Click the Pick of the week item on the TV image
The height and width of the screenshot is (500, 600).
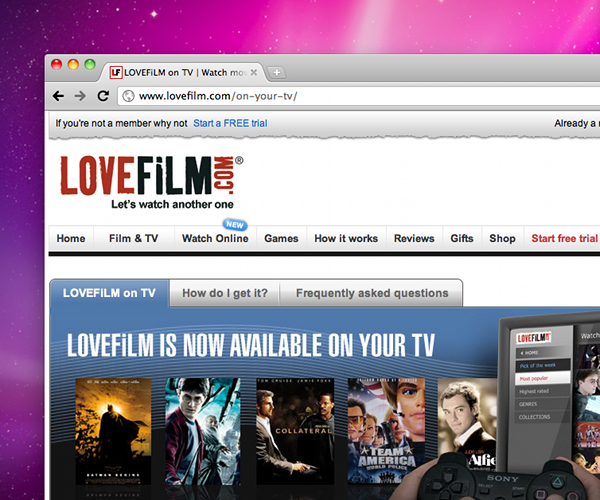tap(542, 365)
